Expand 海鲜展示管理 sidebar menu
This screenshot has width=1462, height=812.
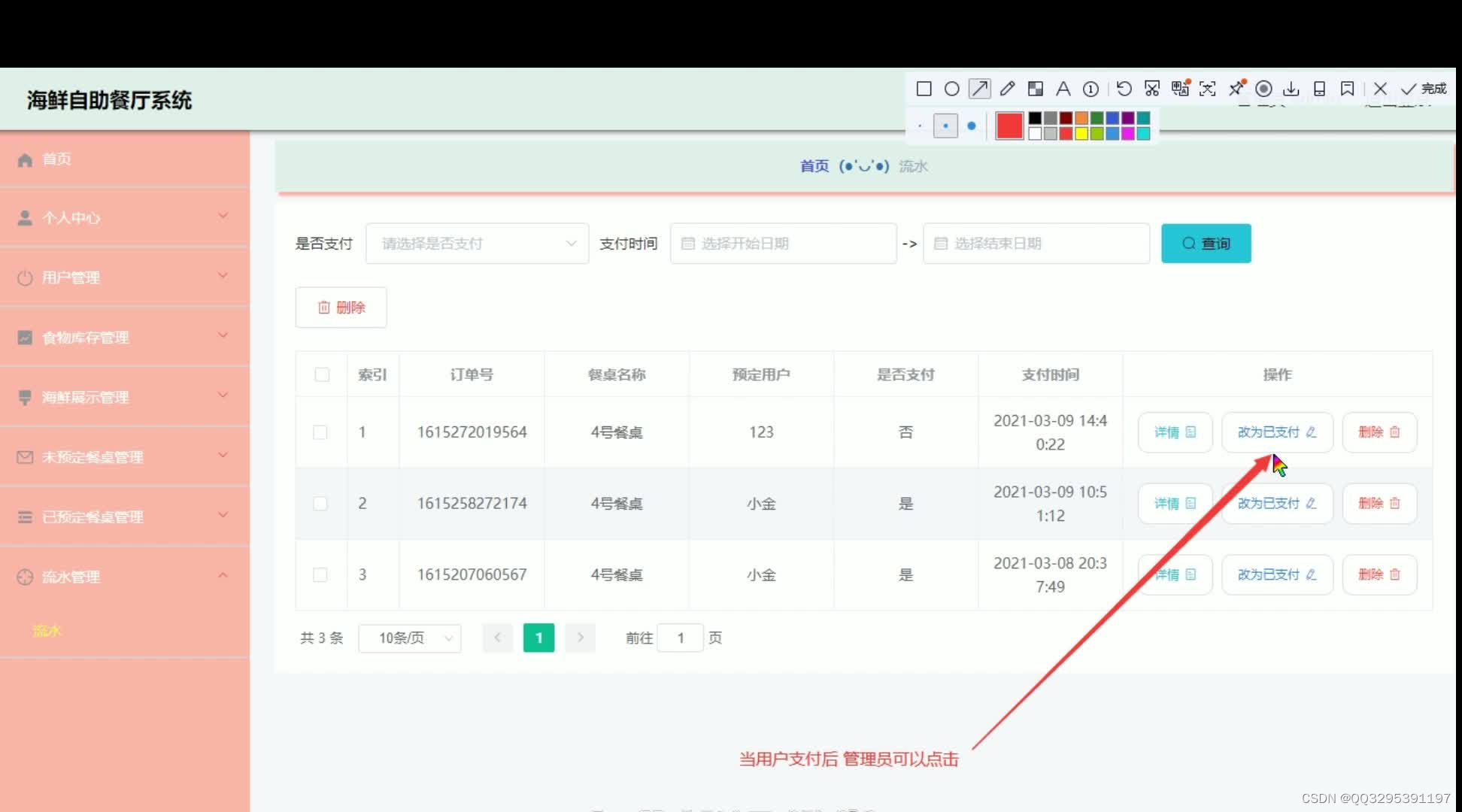(x=125, y=397)
